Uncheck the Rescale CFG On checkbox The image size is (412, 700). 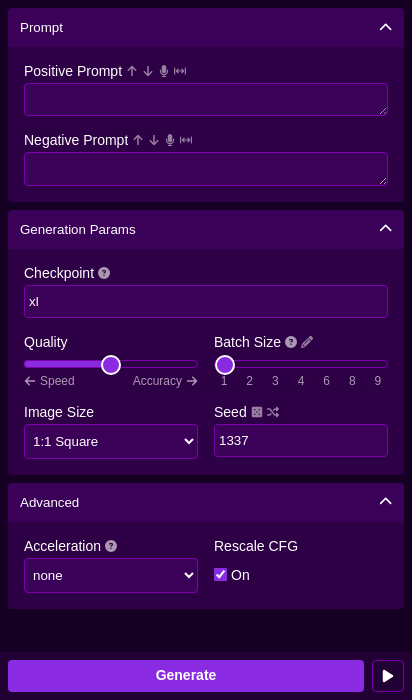click(221, 575)
